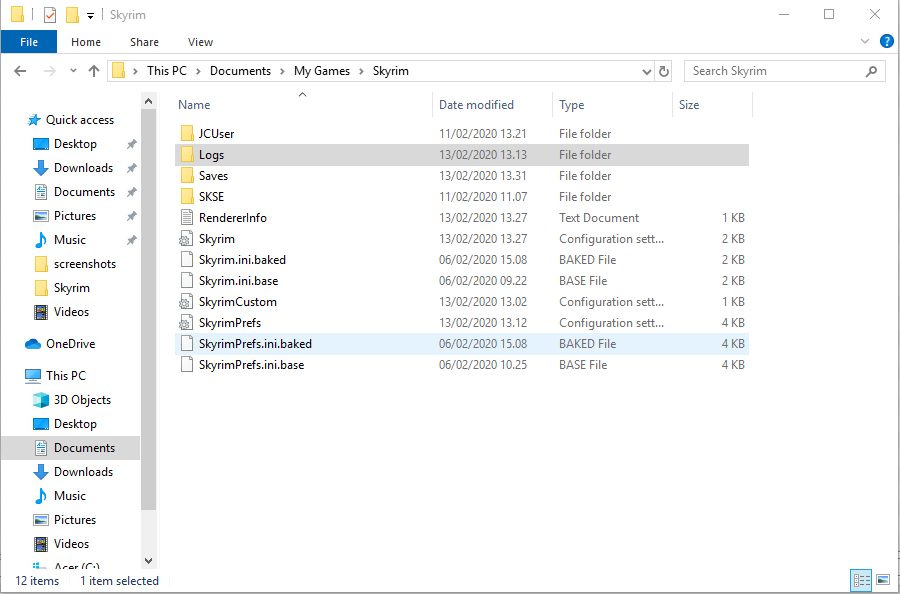Select the Skyrim.ini.baked file icon
This screenshot has height=594, width=900.
pyautogui.click(x=187, y=260)
